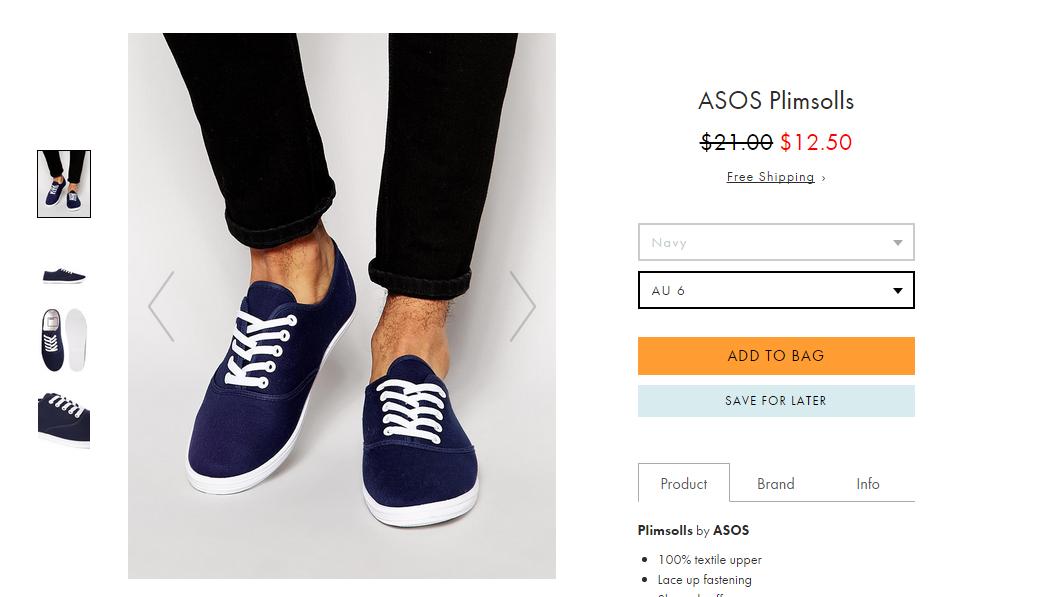Switch to the Brand tab
Viewport: 1041px width, 597px height.
pos(775,484)
